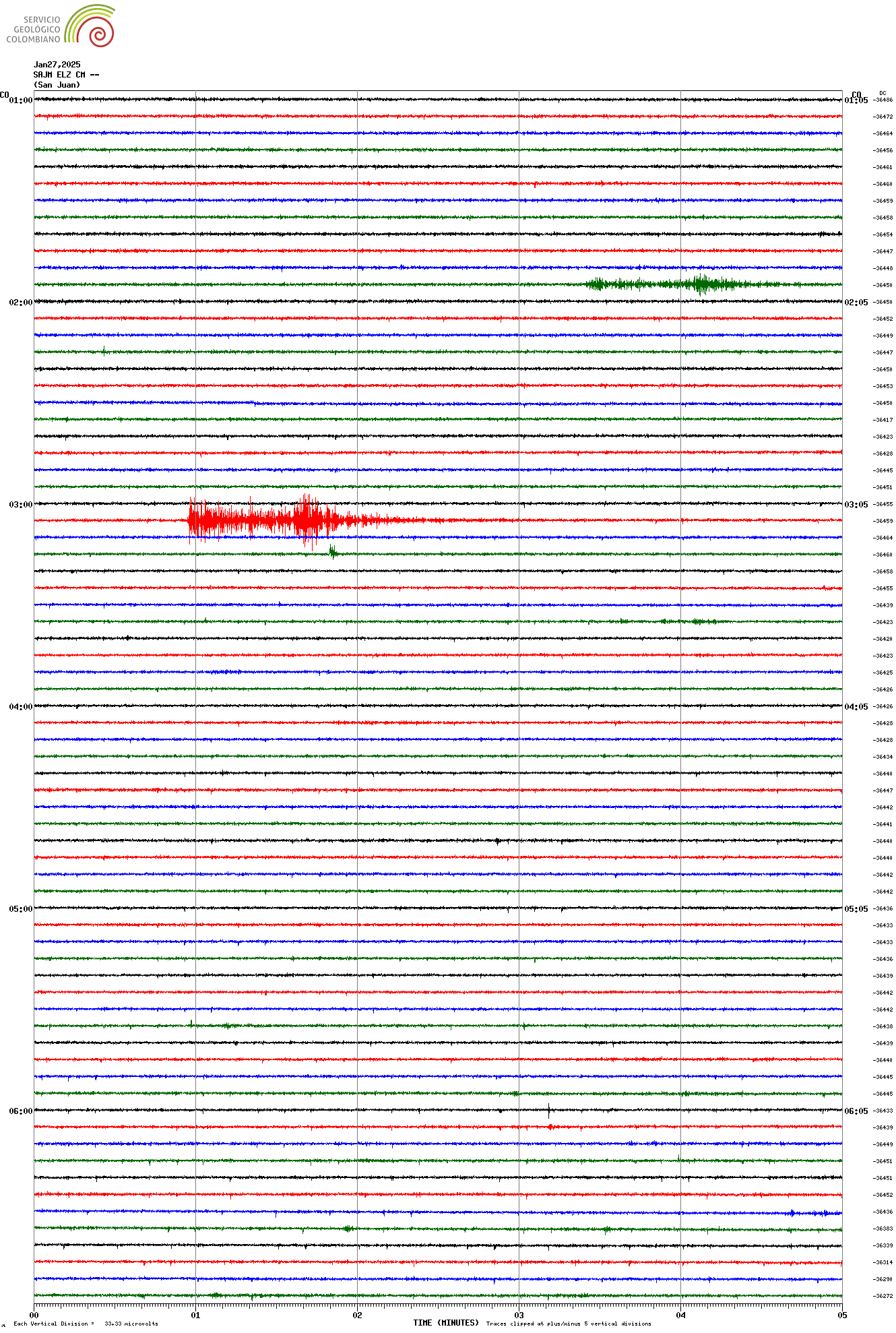The height and width of the screenshot is (1333, 896).
Task: Click the Each Vertical Division scale note
Action: tap(86, 1324)
